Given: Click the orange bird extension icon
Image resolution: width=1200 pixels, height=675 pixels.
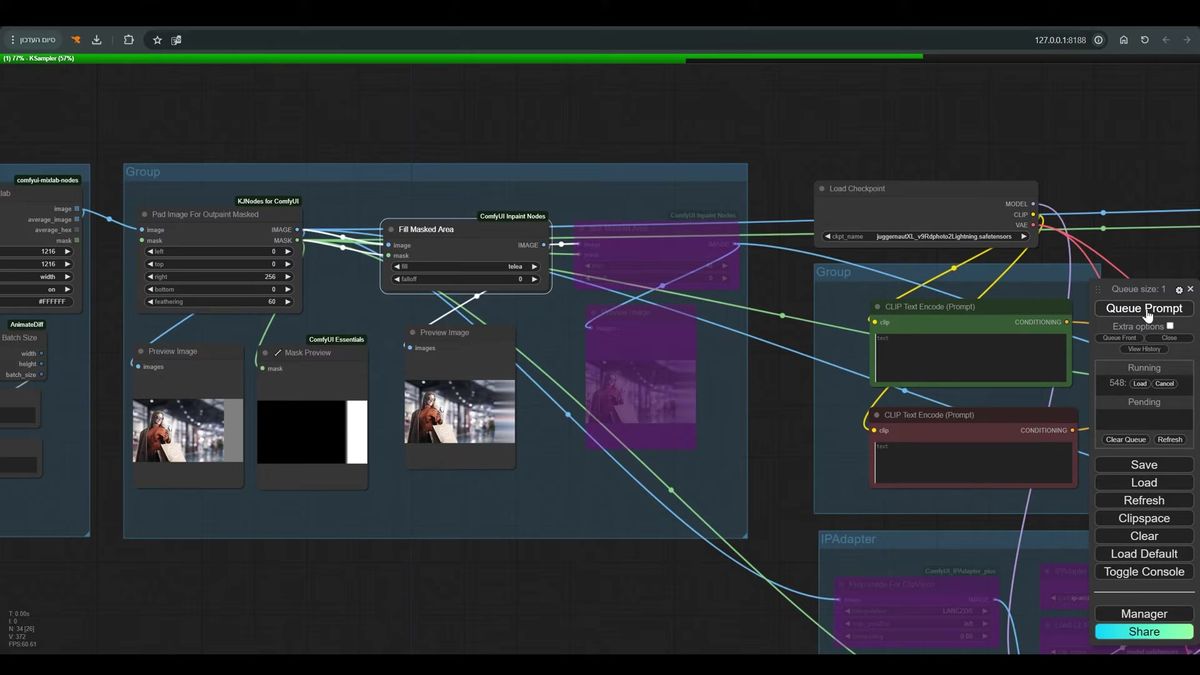Looking at the screenshot, I should [76, 40].
